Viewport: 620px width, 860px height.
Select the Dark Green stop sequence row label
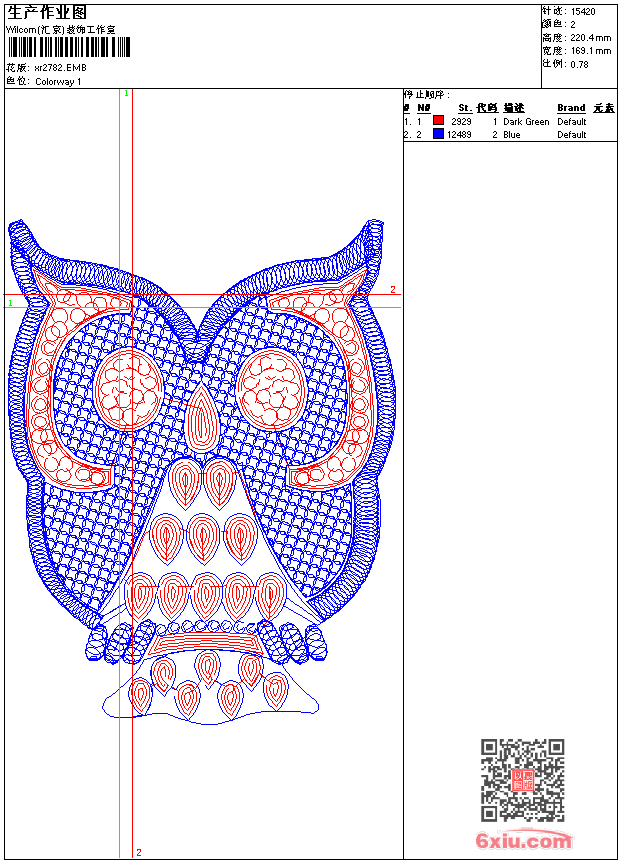coord(526,121)
